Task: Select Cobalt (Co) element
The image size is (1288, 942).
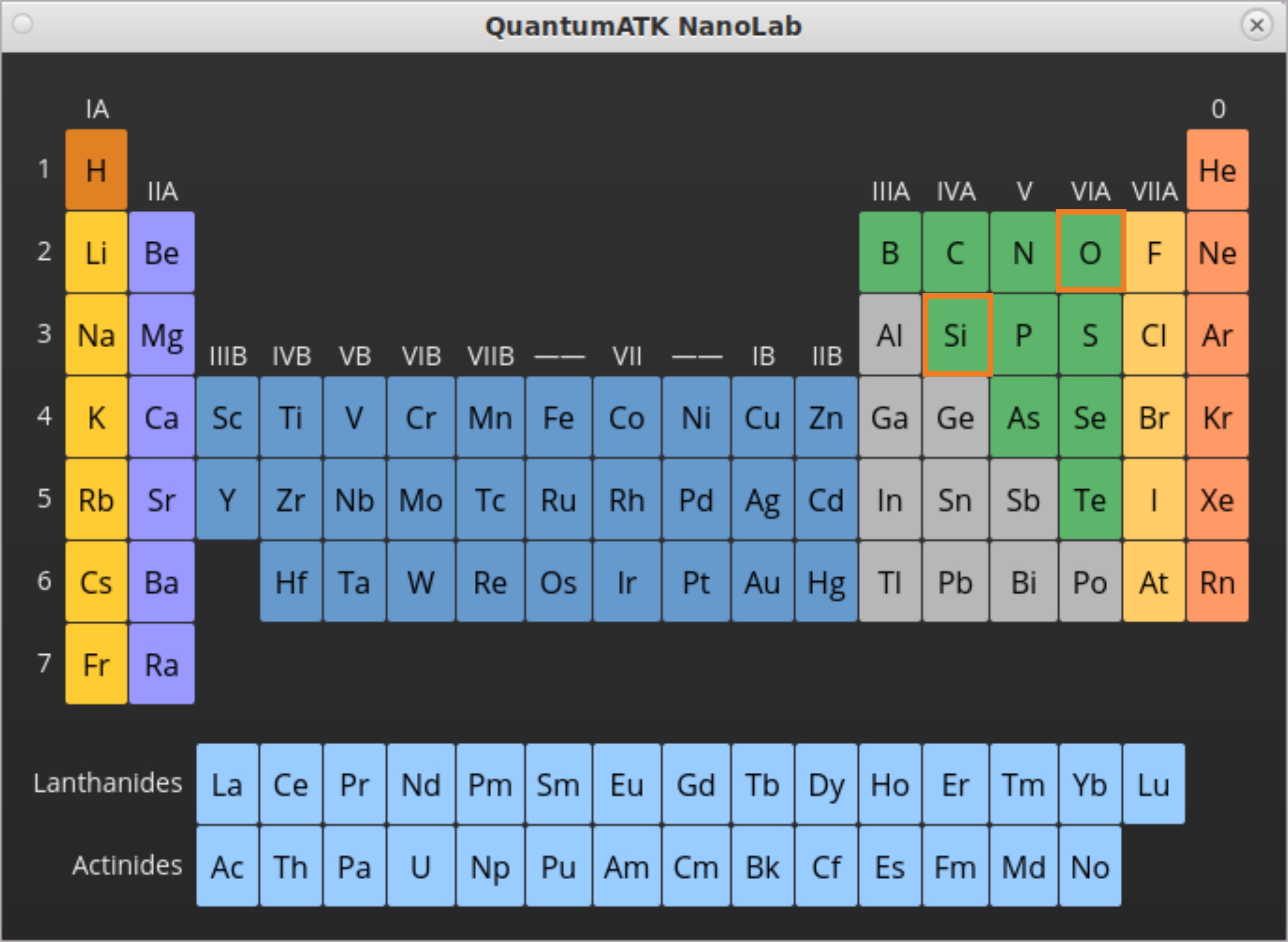Action: pos(627,417)
